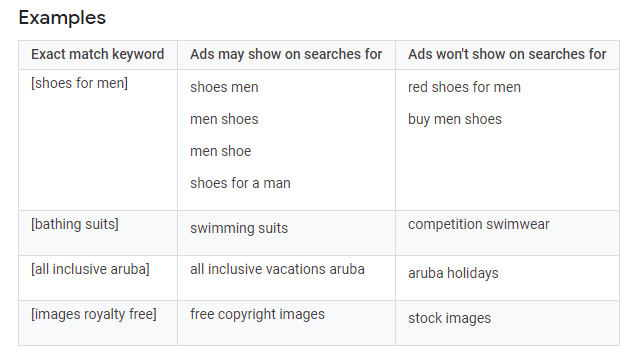Click the shoes for a man entry
Image resolution: width=641 pixels, height=364 pixels.
(240, 183)
